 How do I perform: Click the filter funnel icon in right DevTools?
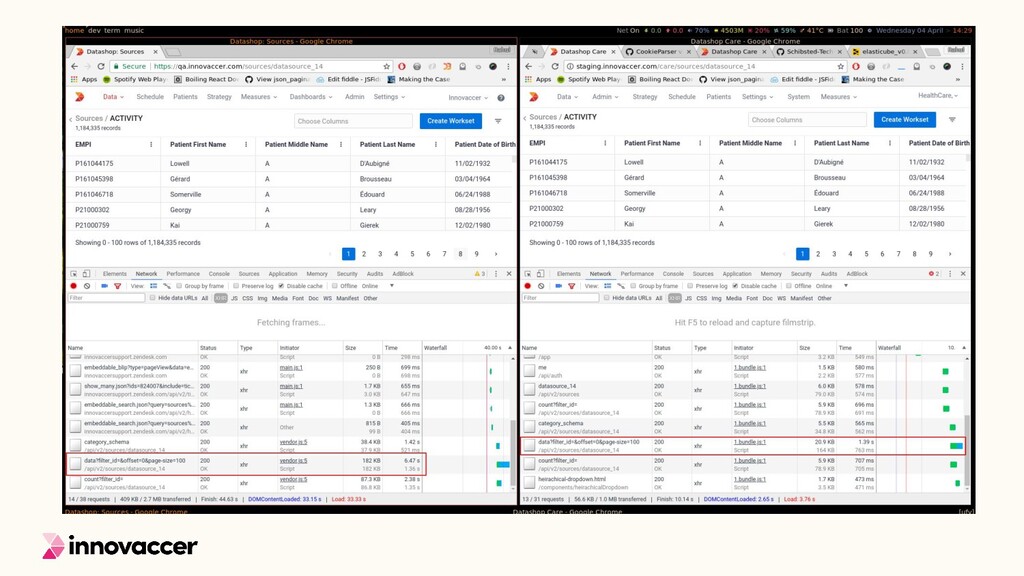click(x=571, y=286)
